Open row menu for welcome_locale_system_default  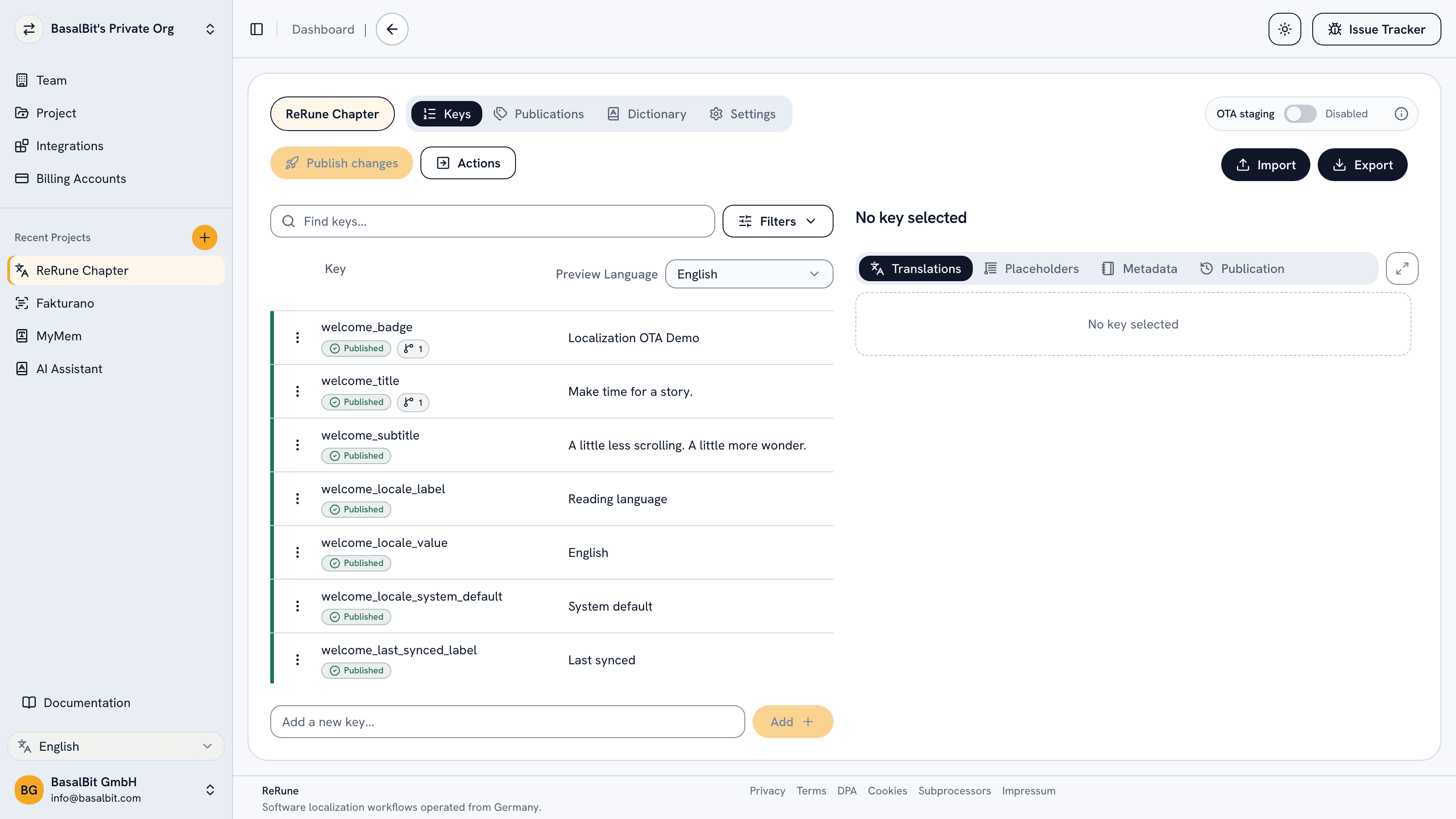coord(297,606)
